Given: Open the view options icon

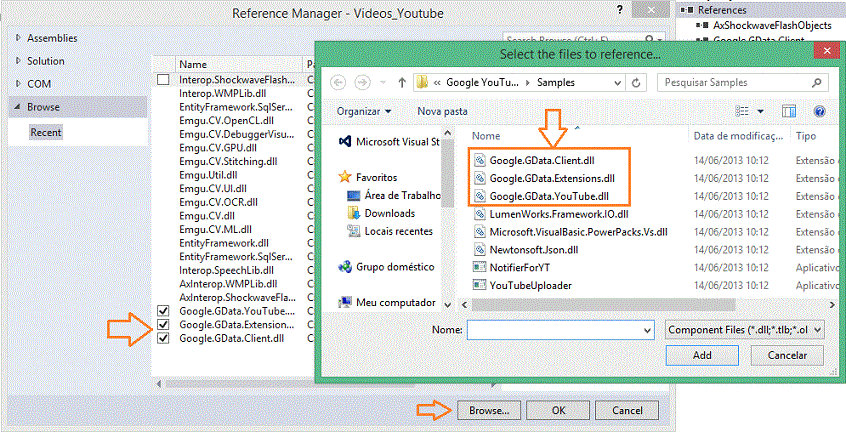Looking at the screenshot, I should coord(742,111).
